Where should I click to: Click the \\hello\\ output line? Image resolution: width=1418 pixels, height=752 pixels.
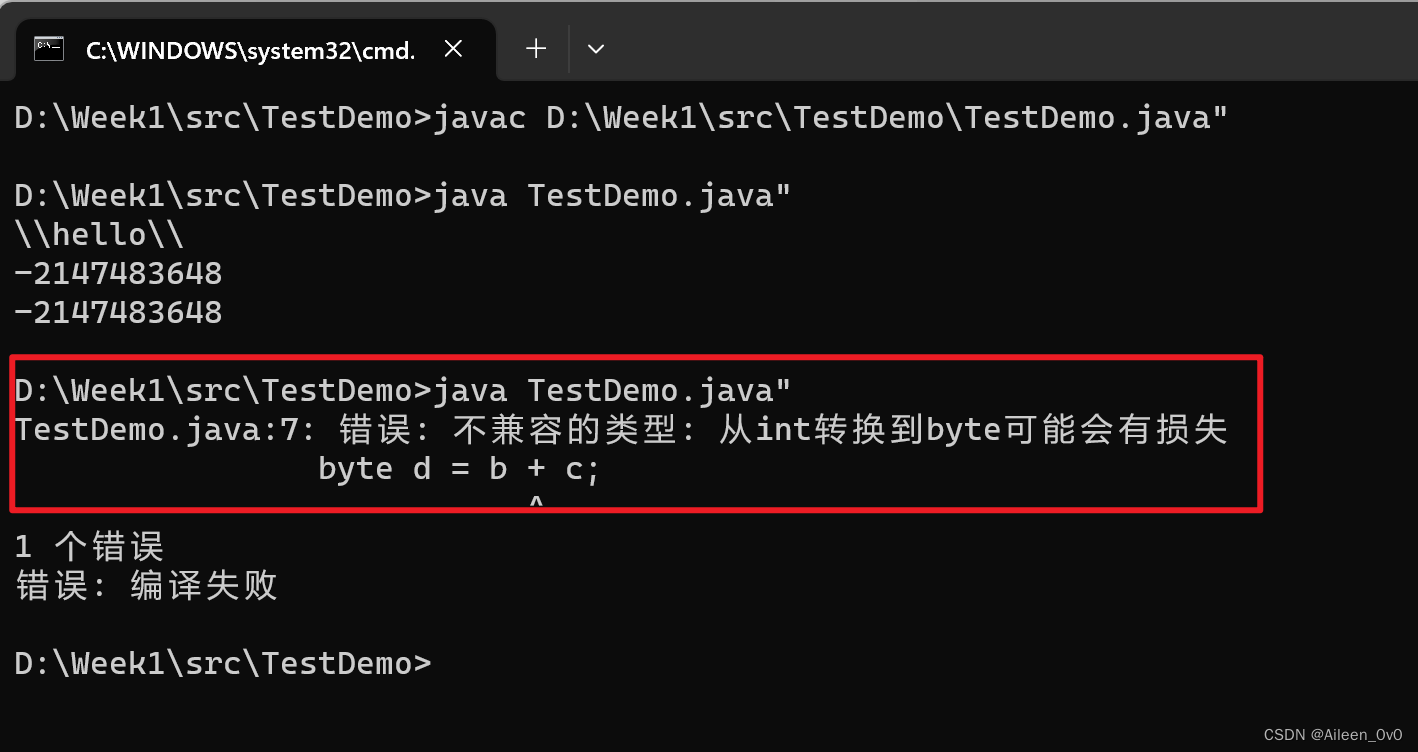(x=99, y=234)
